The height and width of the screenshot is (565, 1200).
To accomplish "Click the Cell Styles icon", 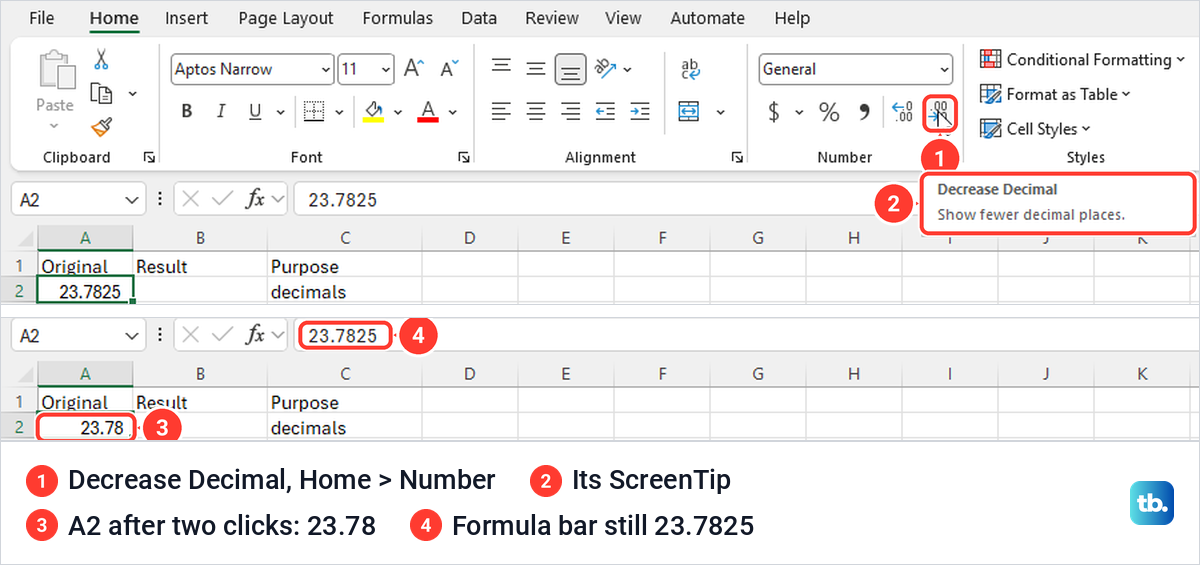I will pos(990,128).
